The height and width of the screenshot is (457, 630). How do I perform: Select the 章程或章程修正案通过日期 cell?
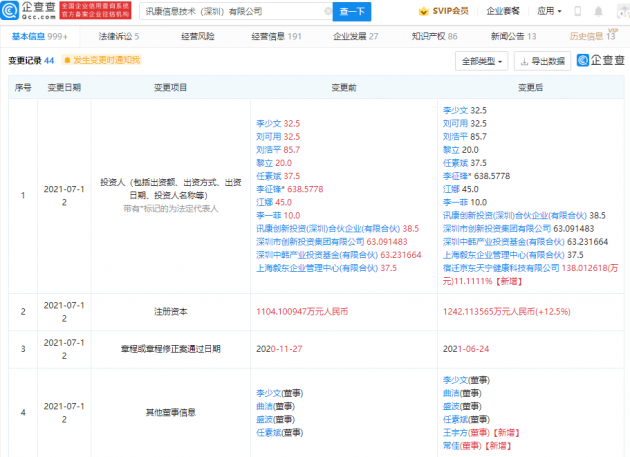pyautogui.click(x=171, y=349)
